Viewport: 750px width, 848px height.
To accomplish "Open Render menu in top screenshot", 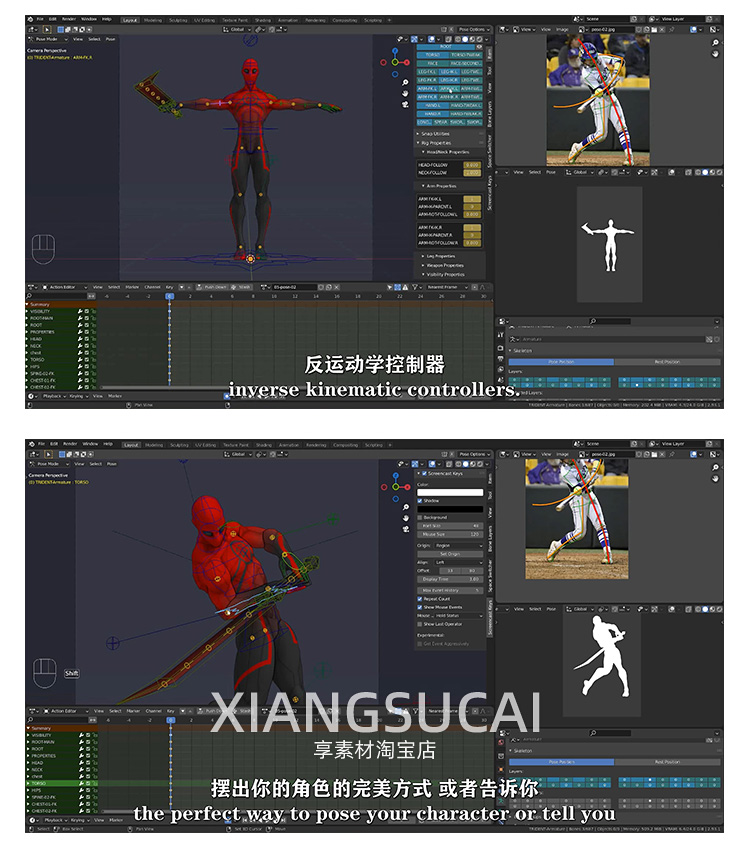I will pyautogui.click(x=69, y=19).
